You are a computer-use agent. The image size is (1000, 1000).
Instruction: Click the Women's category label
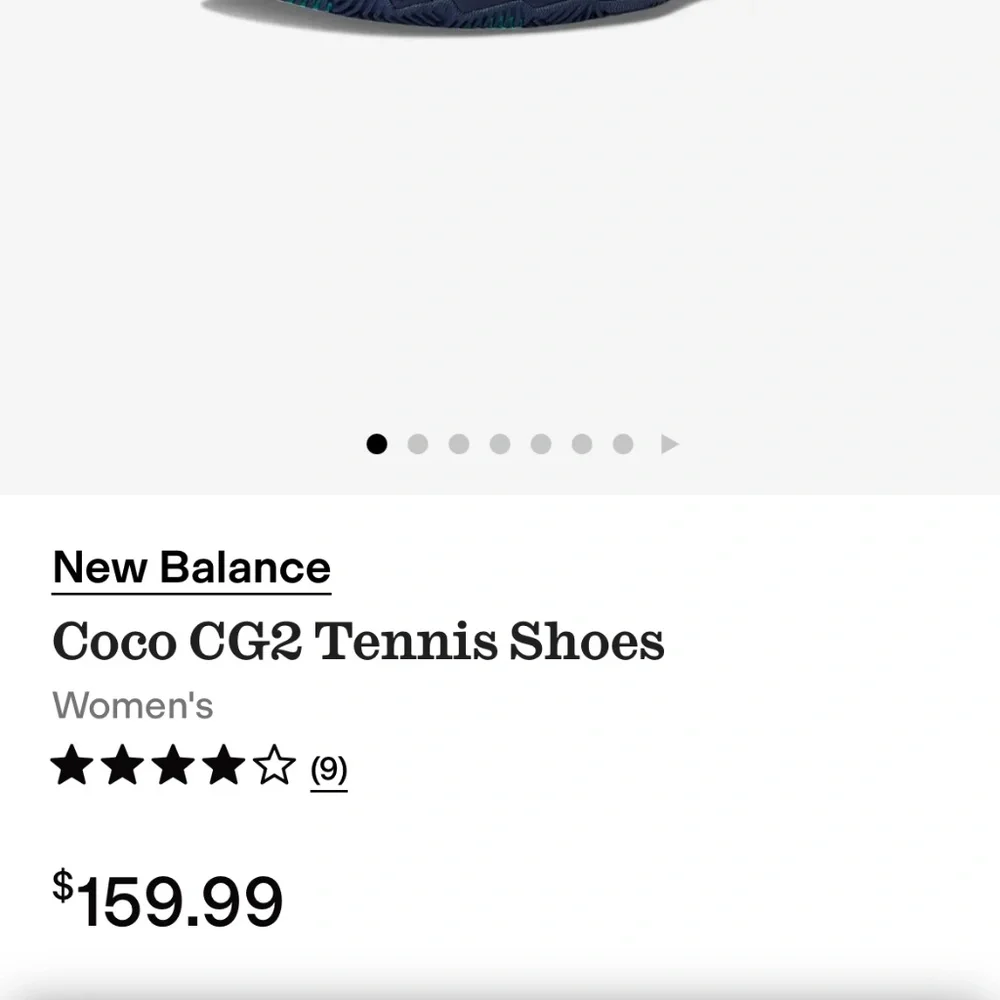pyautogui.click(x=131, y=705)
